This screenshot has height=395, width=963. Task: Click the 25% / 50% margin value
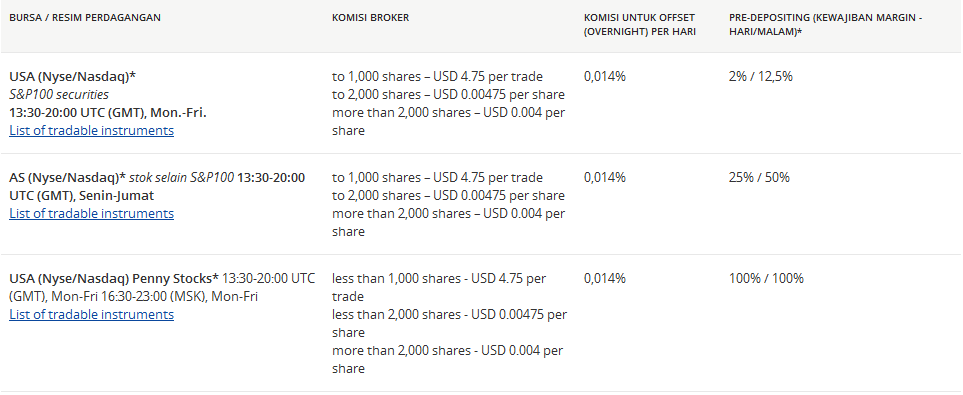click(x=759, y=178)
